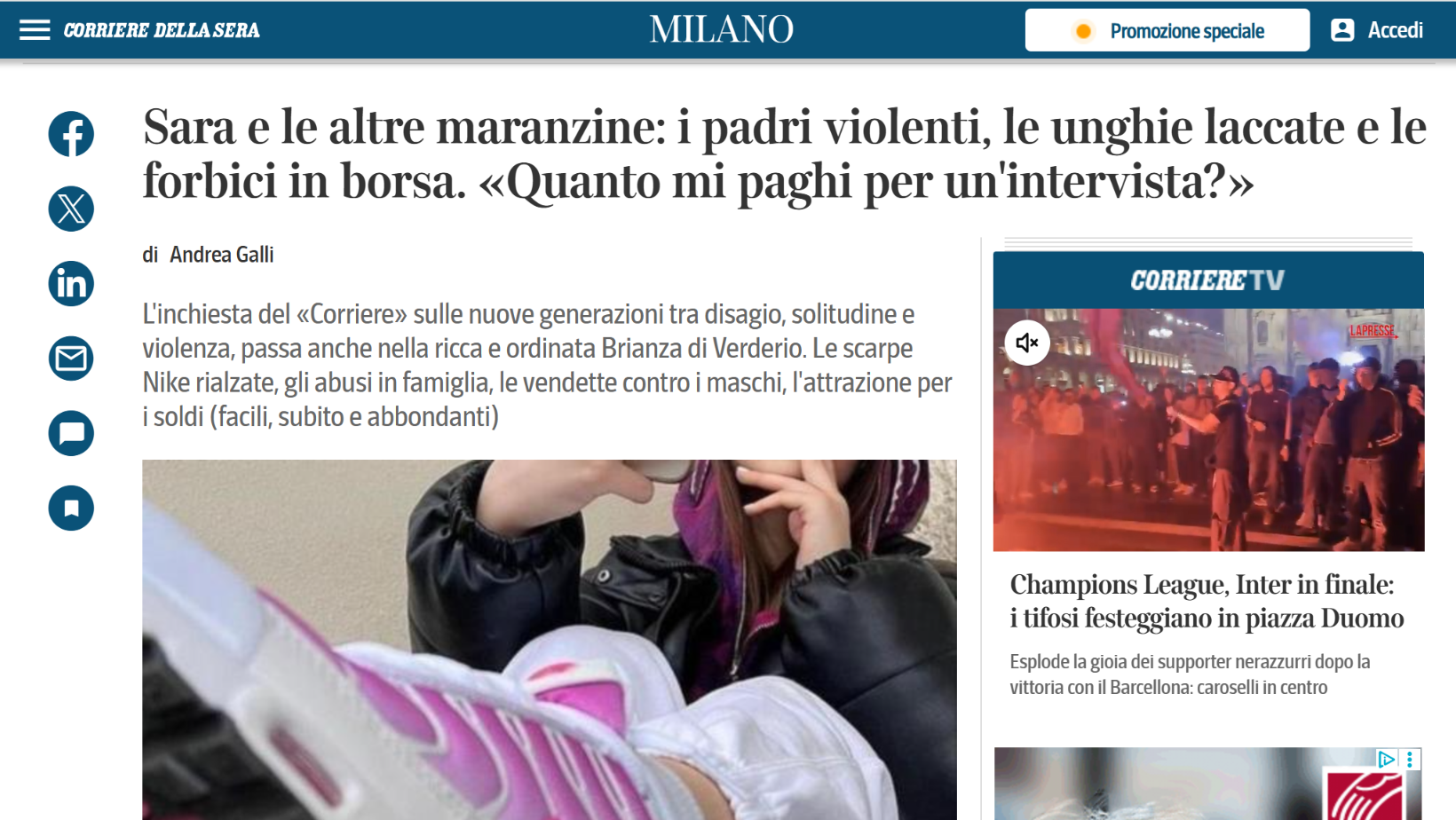Click the Promozione speciale button
The image size is (1456, 820).
click(1167, 30)
